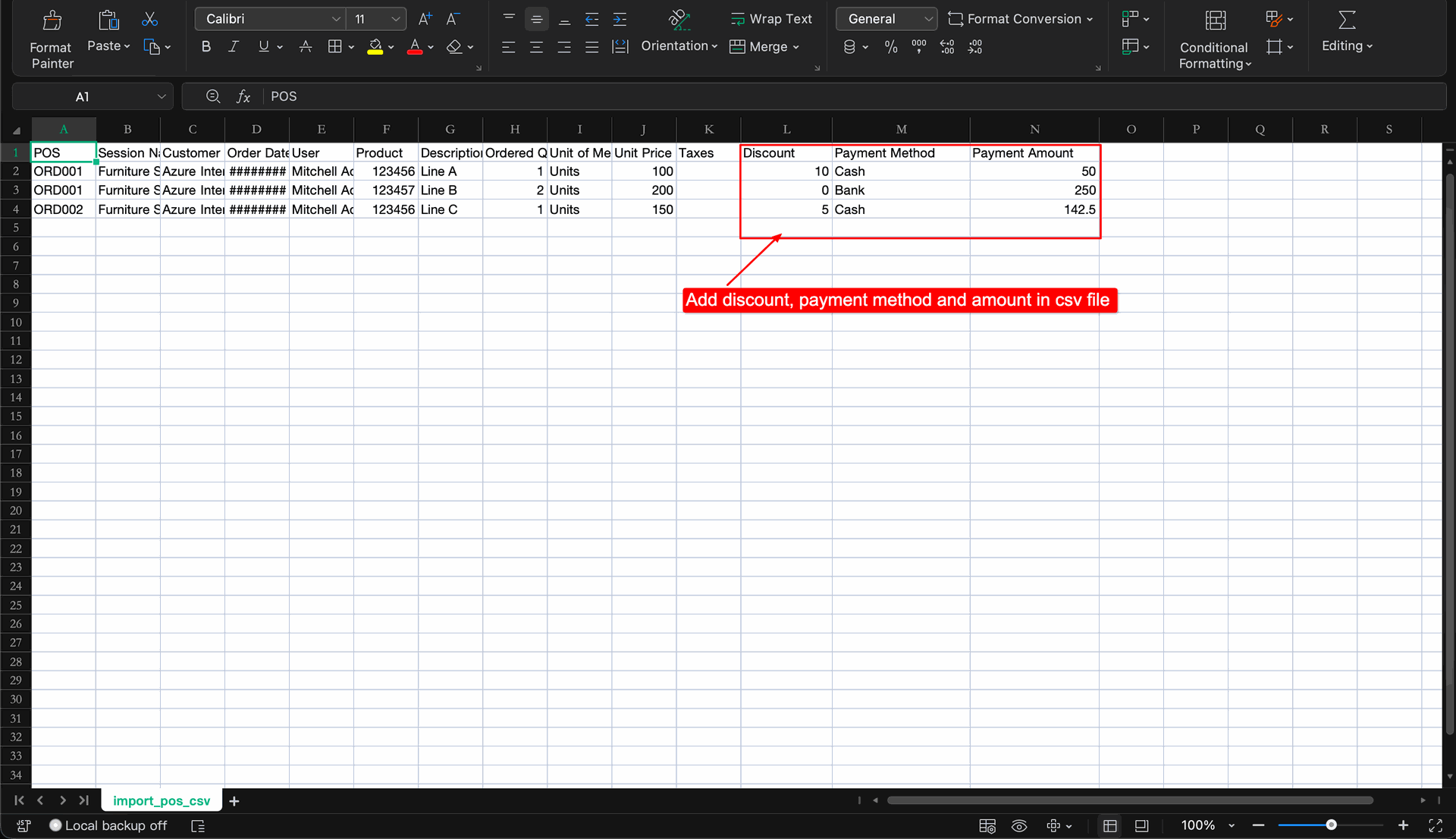
Task: Apply the red font color
Action: 415,47
